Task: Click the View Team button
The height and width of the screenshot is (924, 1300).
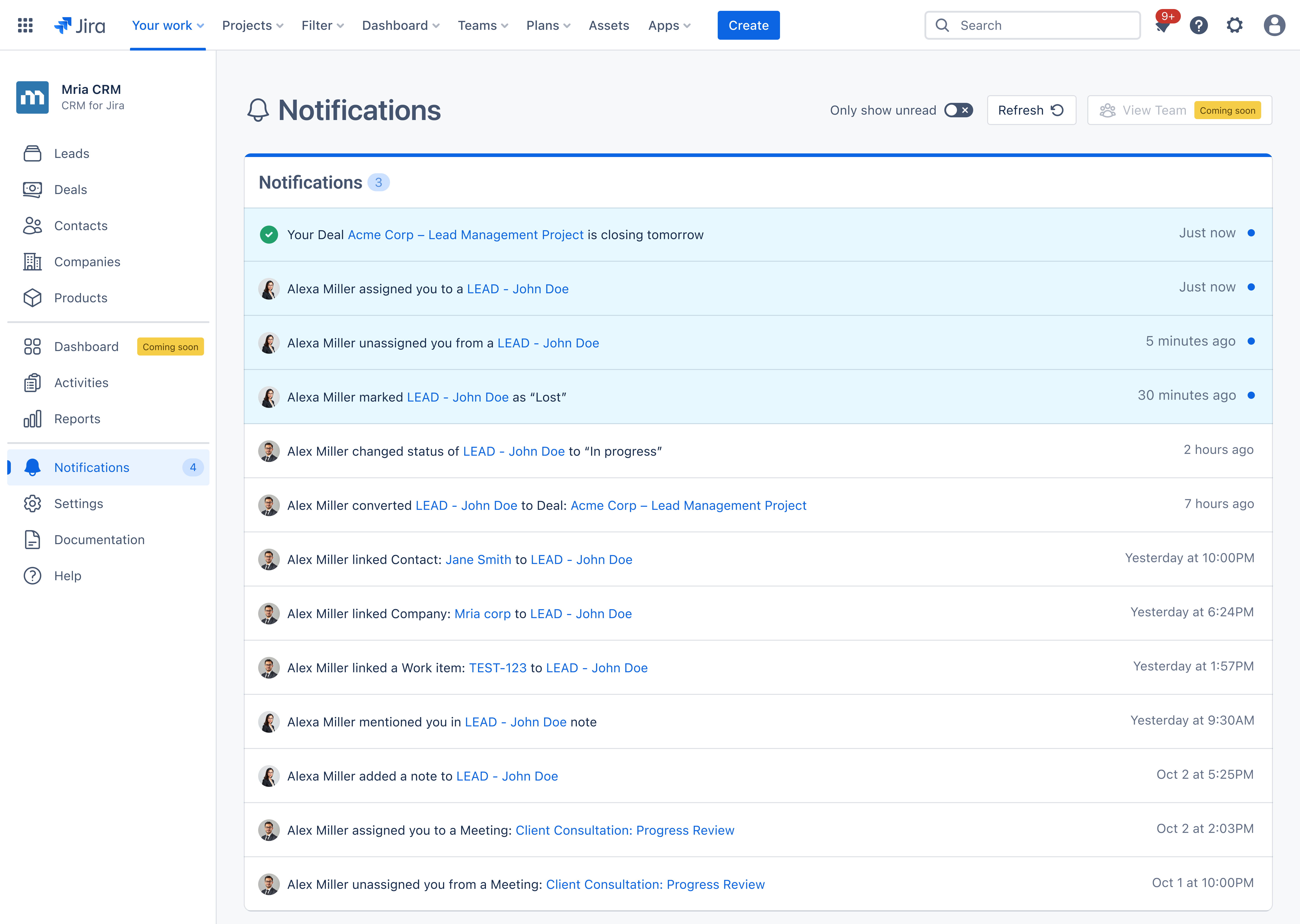Action: coord(1179,110)
